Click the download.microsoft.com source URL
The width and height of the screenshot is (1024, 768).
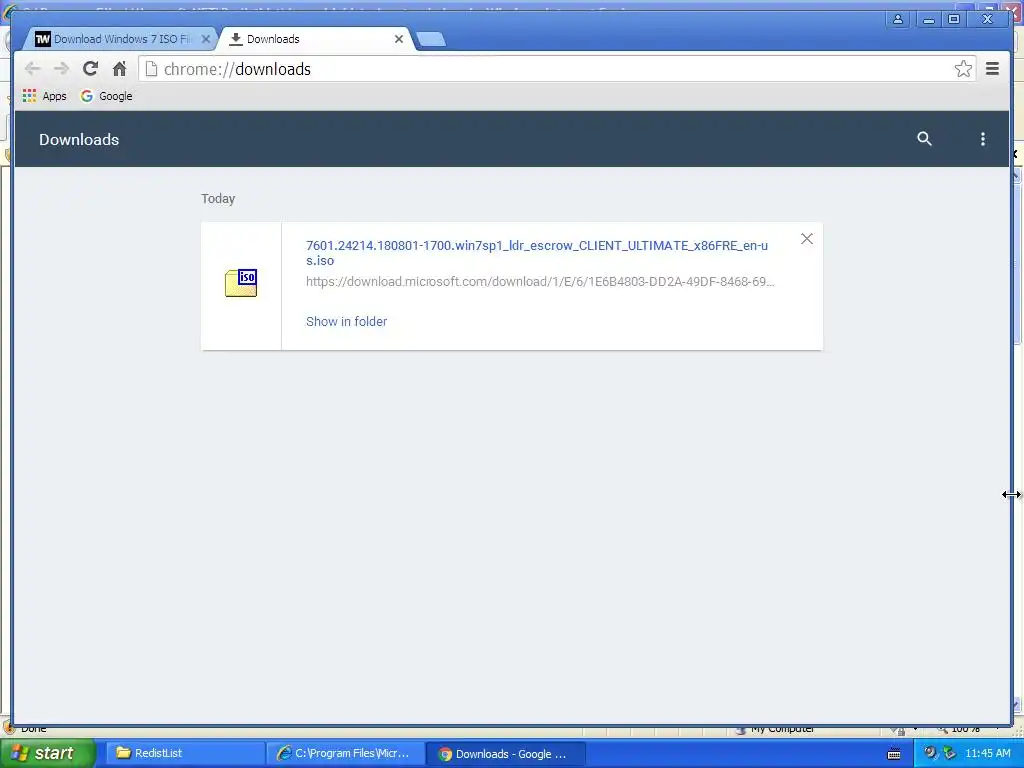coord(540,281)
